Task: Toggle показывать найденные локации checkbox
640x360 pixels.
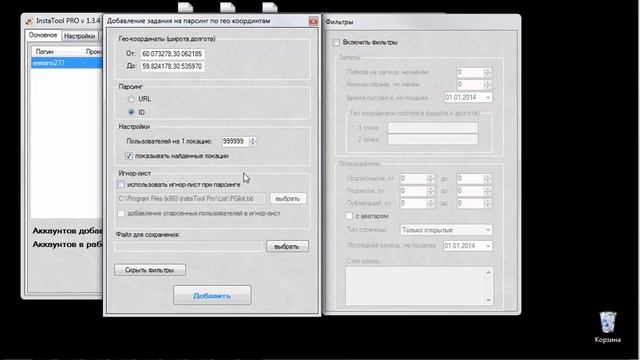Action: (x=129, y=156)
